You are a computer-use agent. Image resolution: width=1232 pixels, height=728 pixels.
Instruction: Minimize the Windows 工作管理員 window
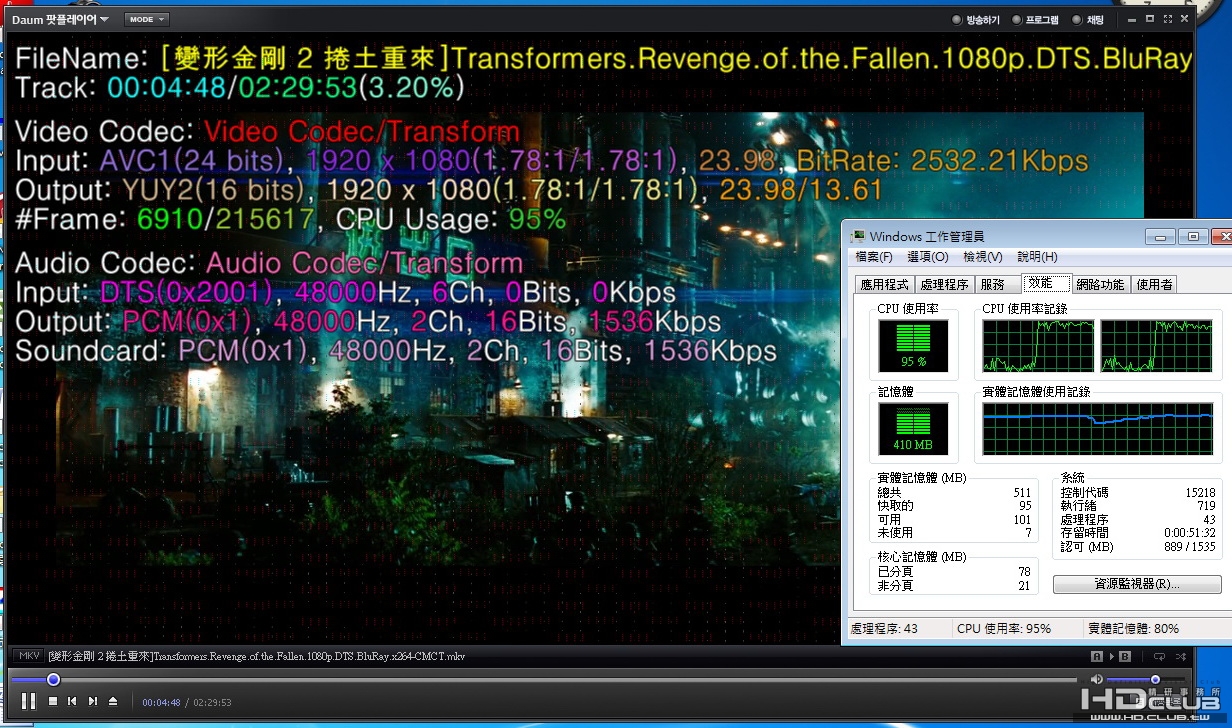pyautogui.click(x=1160, y=237)
